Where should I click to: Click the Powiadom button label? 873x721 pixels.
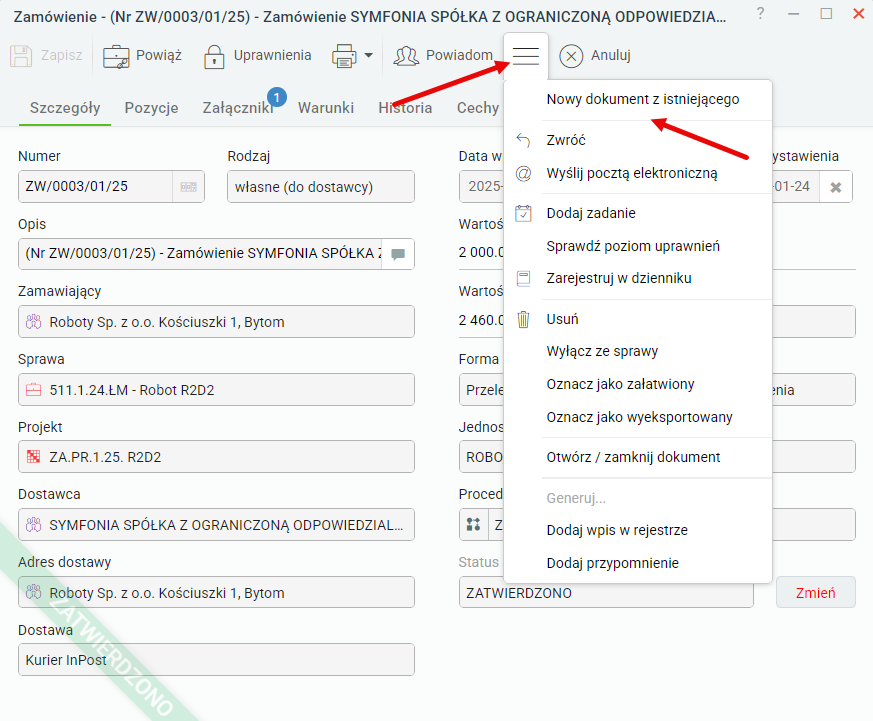tap(459, 55)
